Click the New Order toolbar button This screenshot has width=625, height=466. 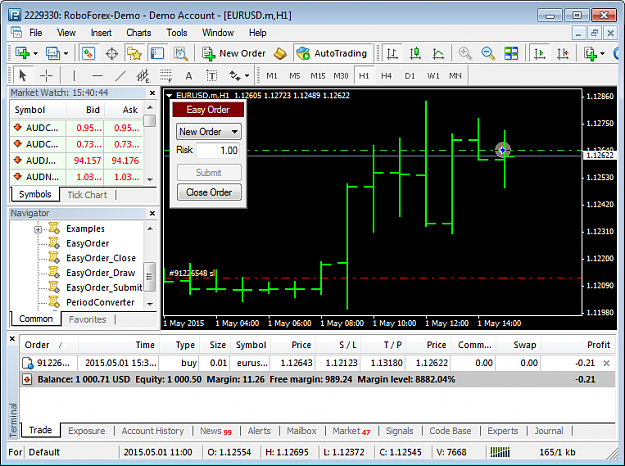[234, 53]
